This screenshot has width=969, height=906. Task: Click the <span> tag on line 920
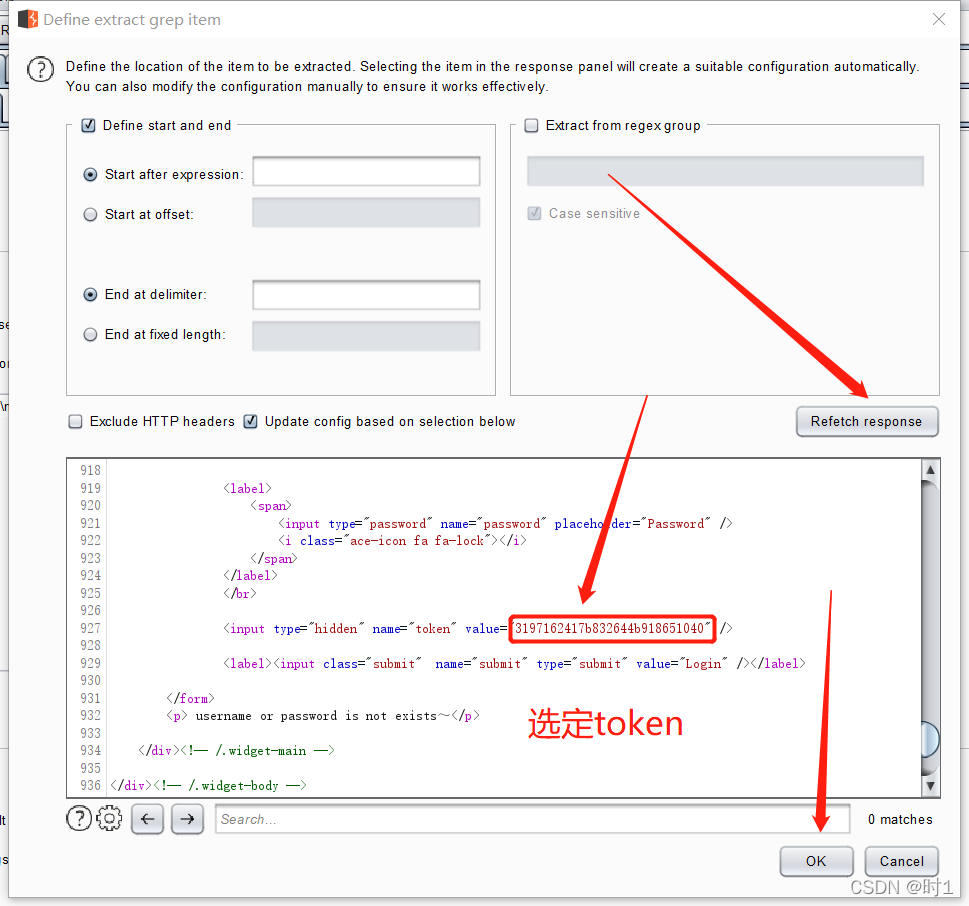click(271, 506)
